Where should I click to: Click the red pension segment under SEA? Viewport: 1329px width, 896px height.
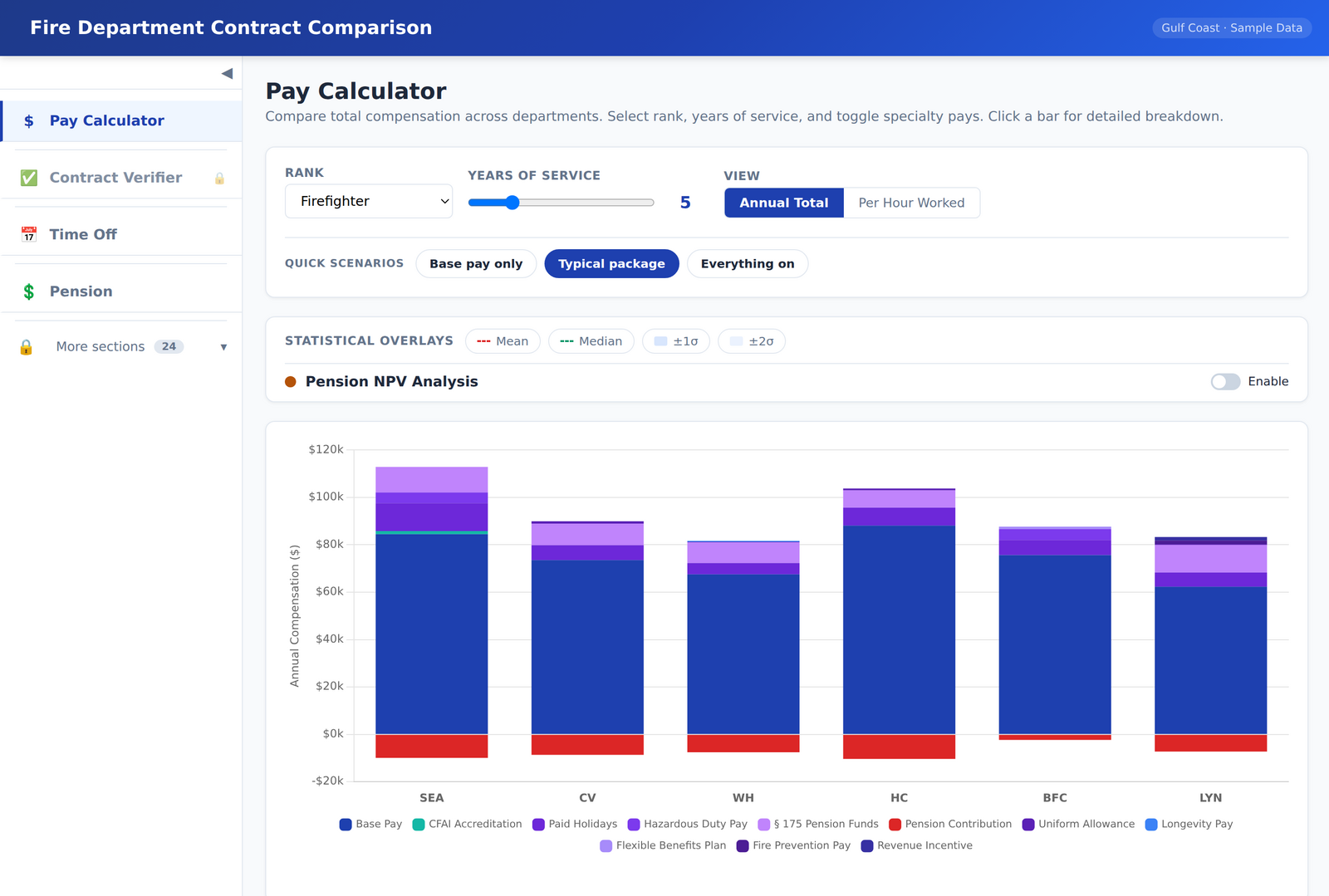click(x=432, y=747)
